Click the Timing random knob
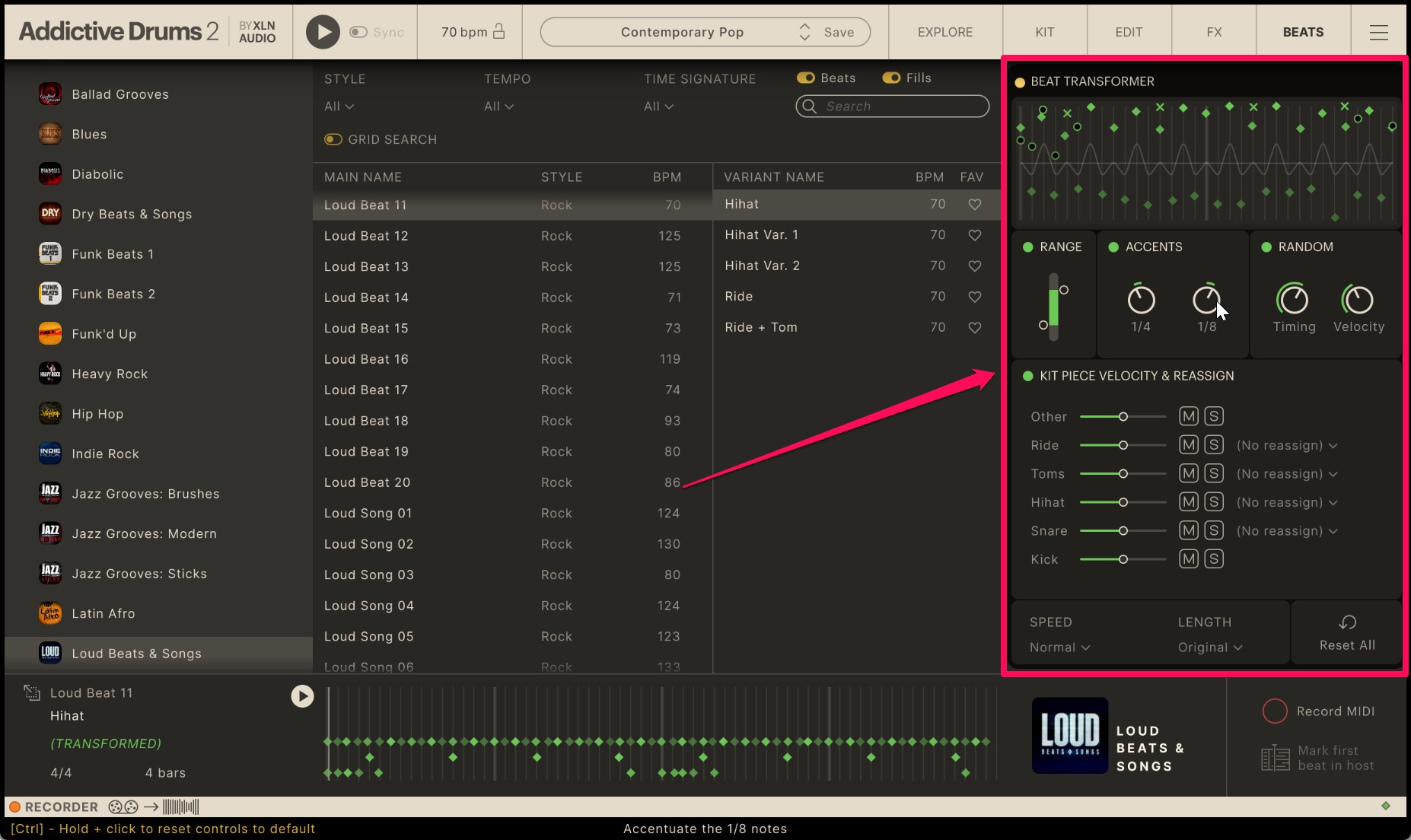Screen dimensions: 1411x840 [1293, 299]
